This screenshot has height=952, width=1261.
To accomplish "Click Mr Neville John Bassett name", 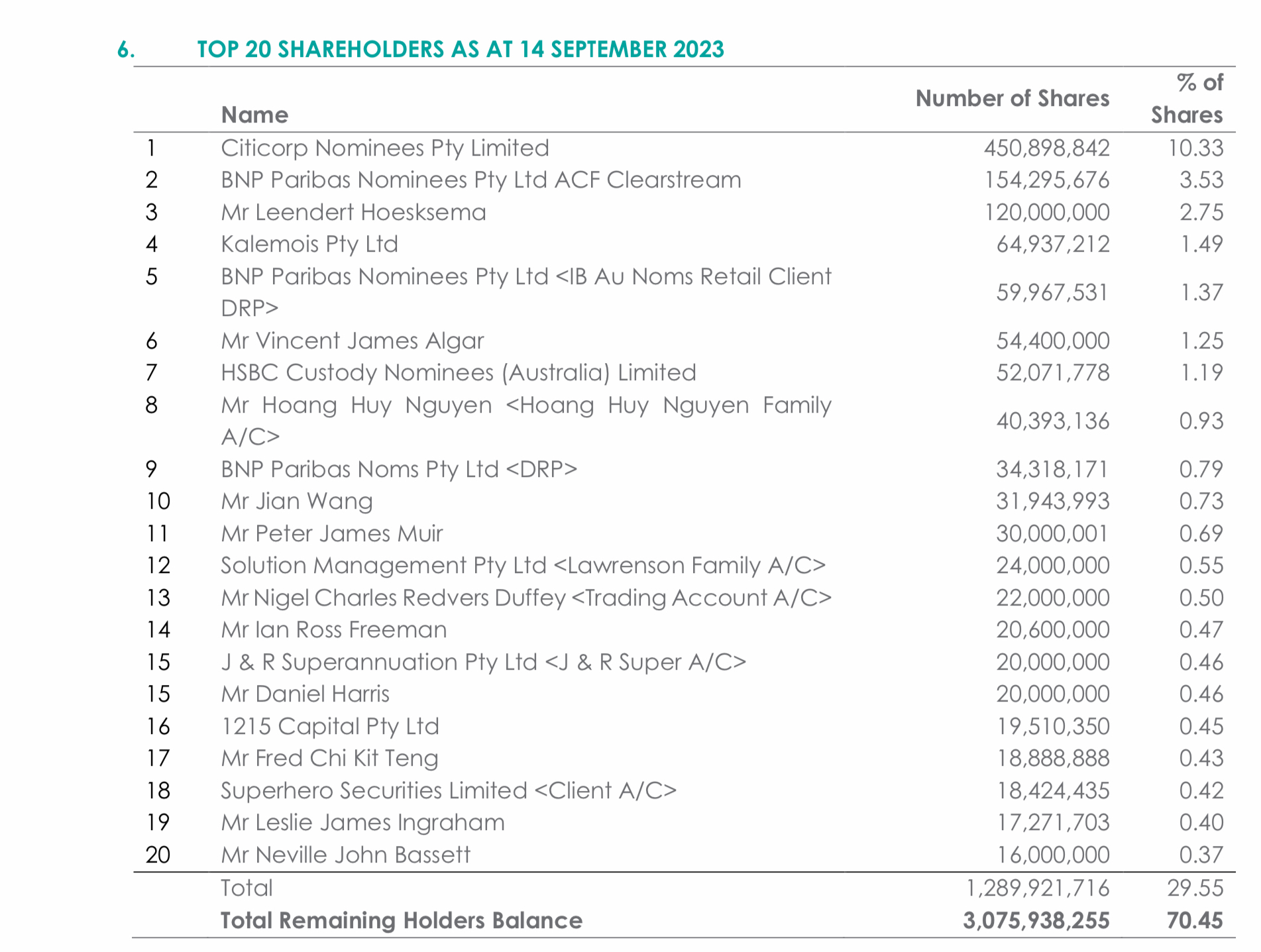I will point(345,855).
